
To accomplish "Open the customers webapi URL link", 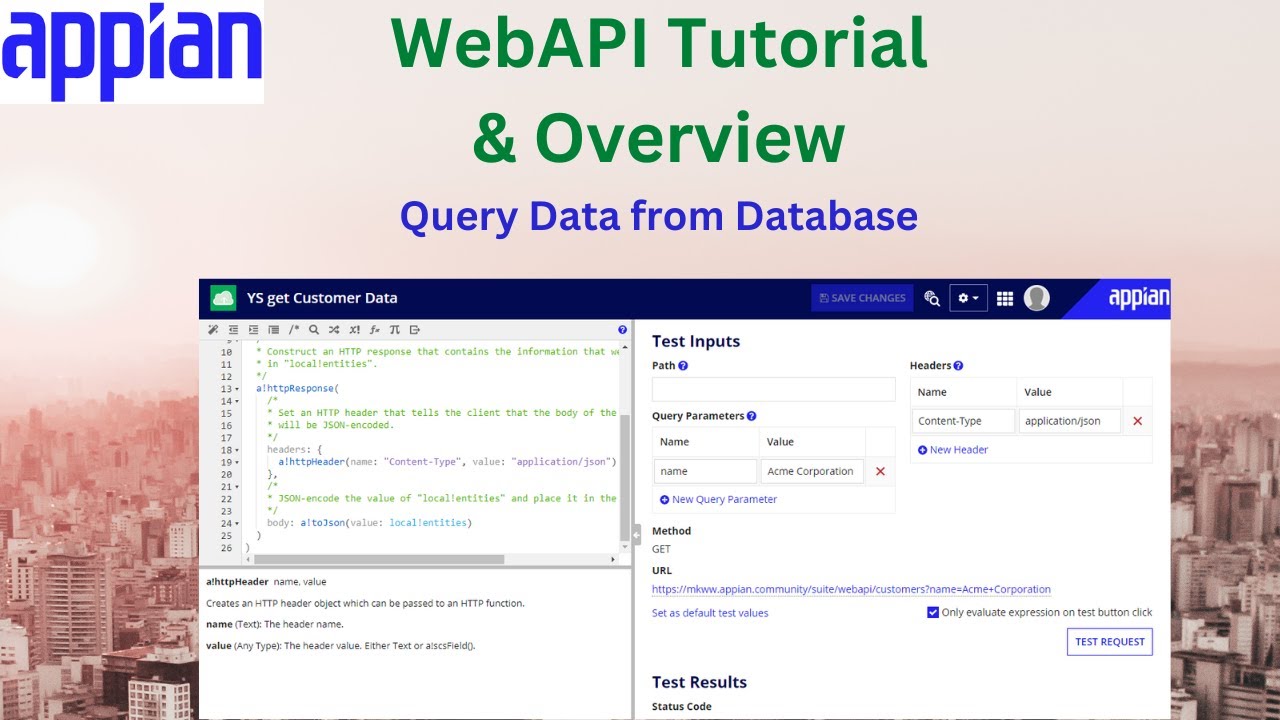I will pyautogui.click(x=851, y=589).
